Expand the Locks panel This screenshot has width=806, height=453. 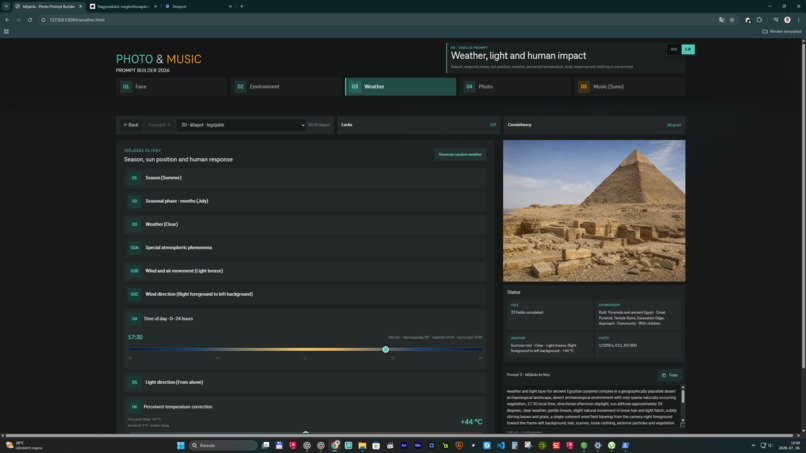pos(418,125)
